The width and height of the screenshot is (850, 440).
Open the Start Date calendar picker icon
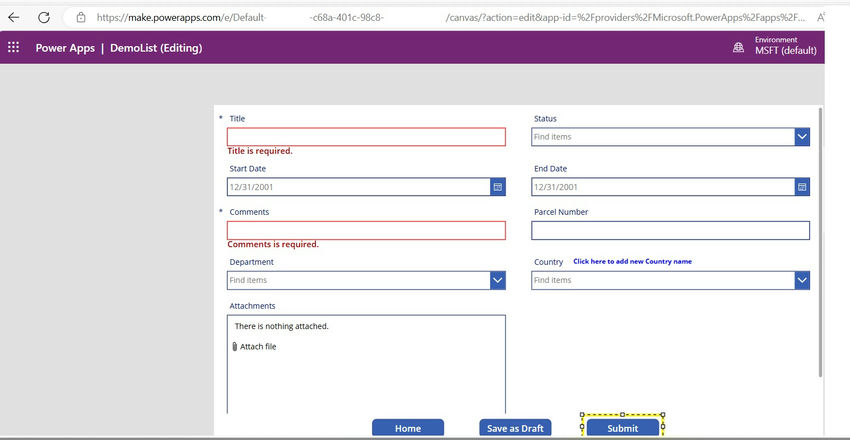click(498, 187)
